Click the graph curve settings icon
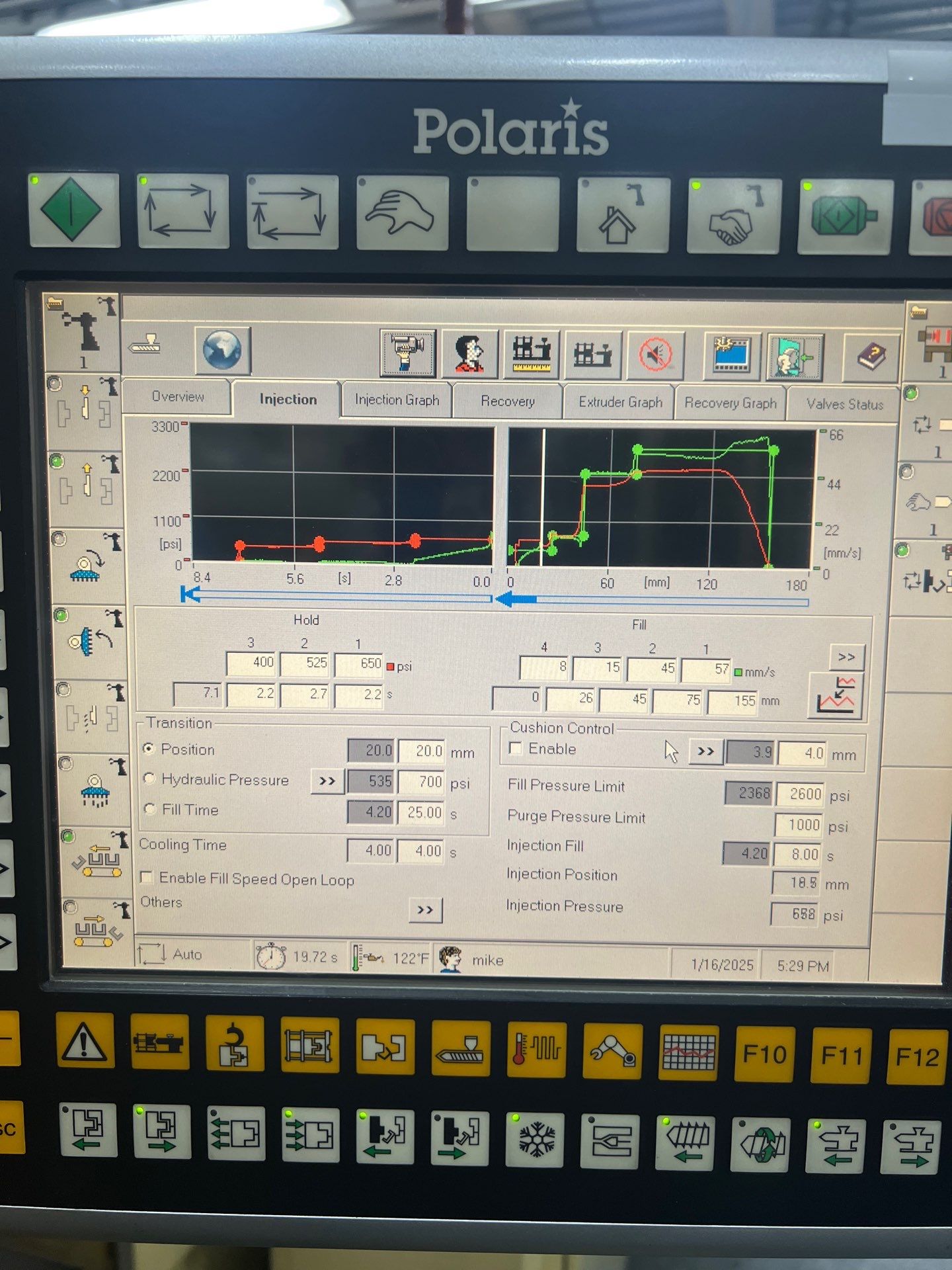 coord(836,696)
